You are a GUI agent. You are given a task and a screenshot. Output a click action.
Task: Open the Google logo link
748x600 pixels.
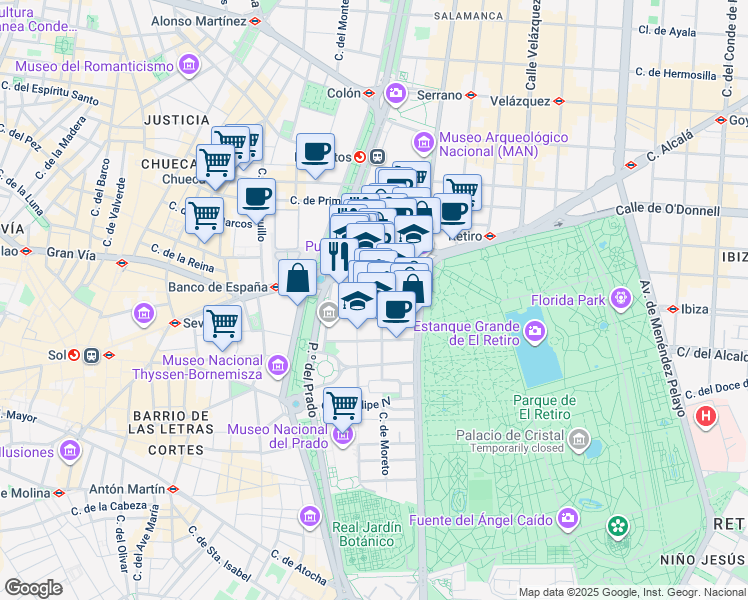tap(33, 589)
